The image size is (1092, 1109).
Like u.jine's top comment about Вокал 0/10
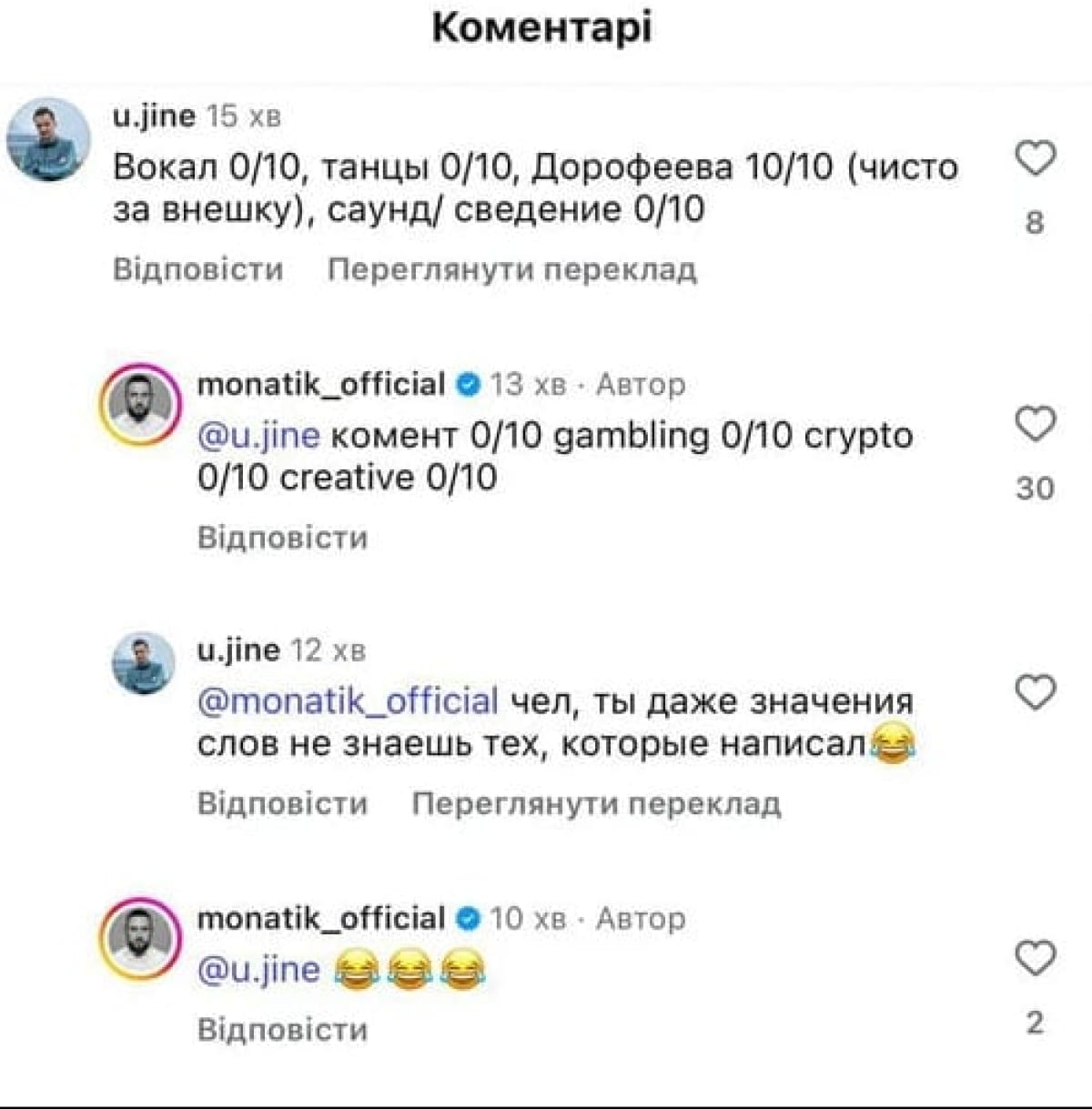[1035, 158]
